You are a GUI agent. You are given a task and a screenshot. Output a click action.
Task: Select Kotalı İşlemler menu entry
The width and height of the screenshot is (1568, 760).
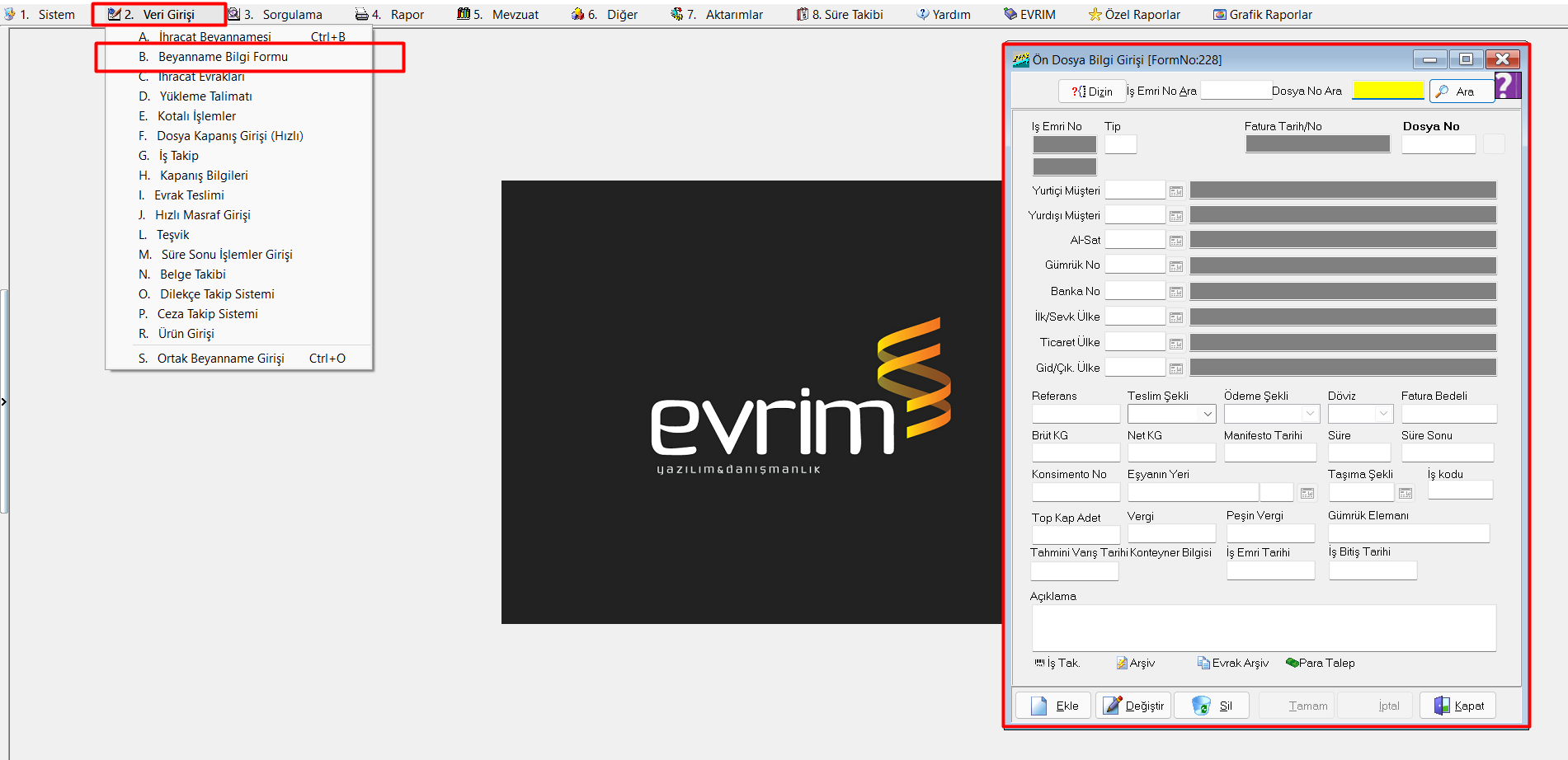click(239, 116)
